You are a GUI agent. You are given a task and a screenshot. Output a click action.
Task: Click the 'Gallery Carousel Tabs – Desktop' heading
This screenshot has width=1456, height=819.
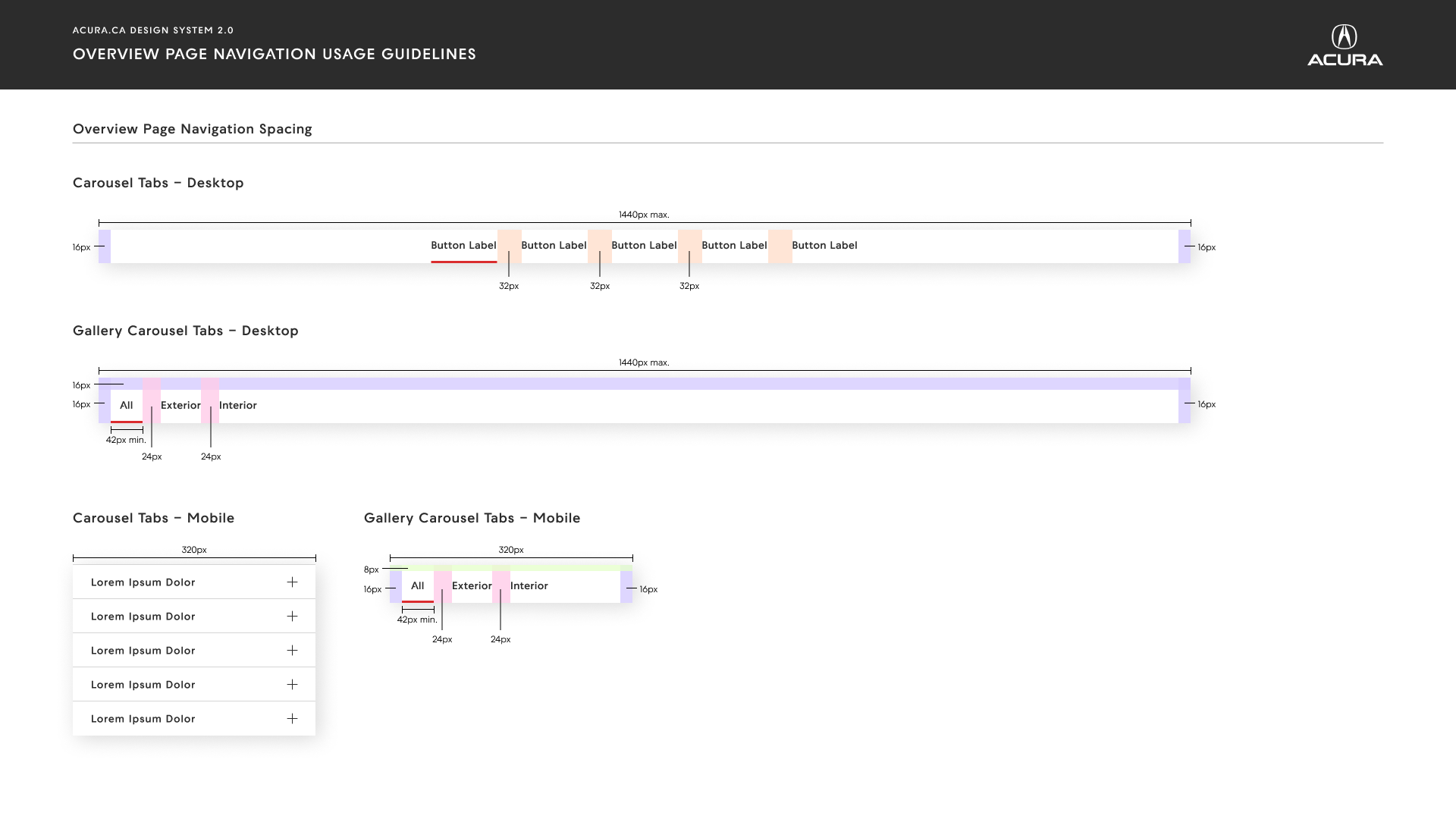[186, 331]
